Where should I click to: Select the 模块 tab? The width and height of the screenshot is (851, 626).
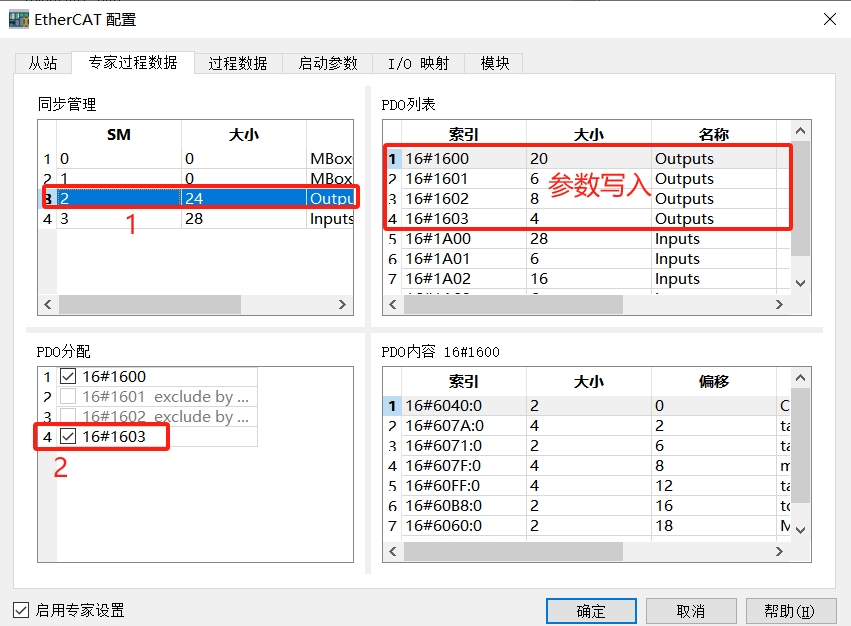point(494,63)
